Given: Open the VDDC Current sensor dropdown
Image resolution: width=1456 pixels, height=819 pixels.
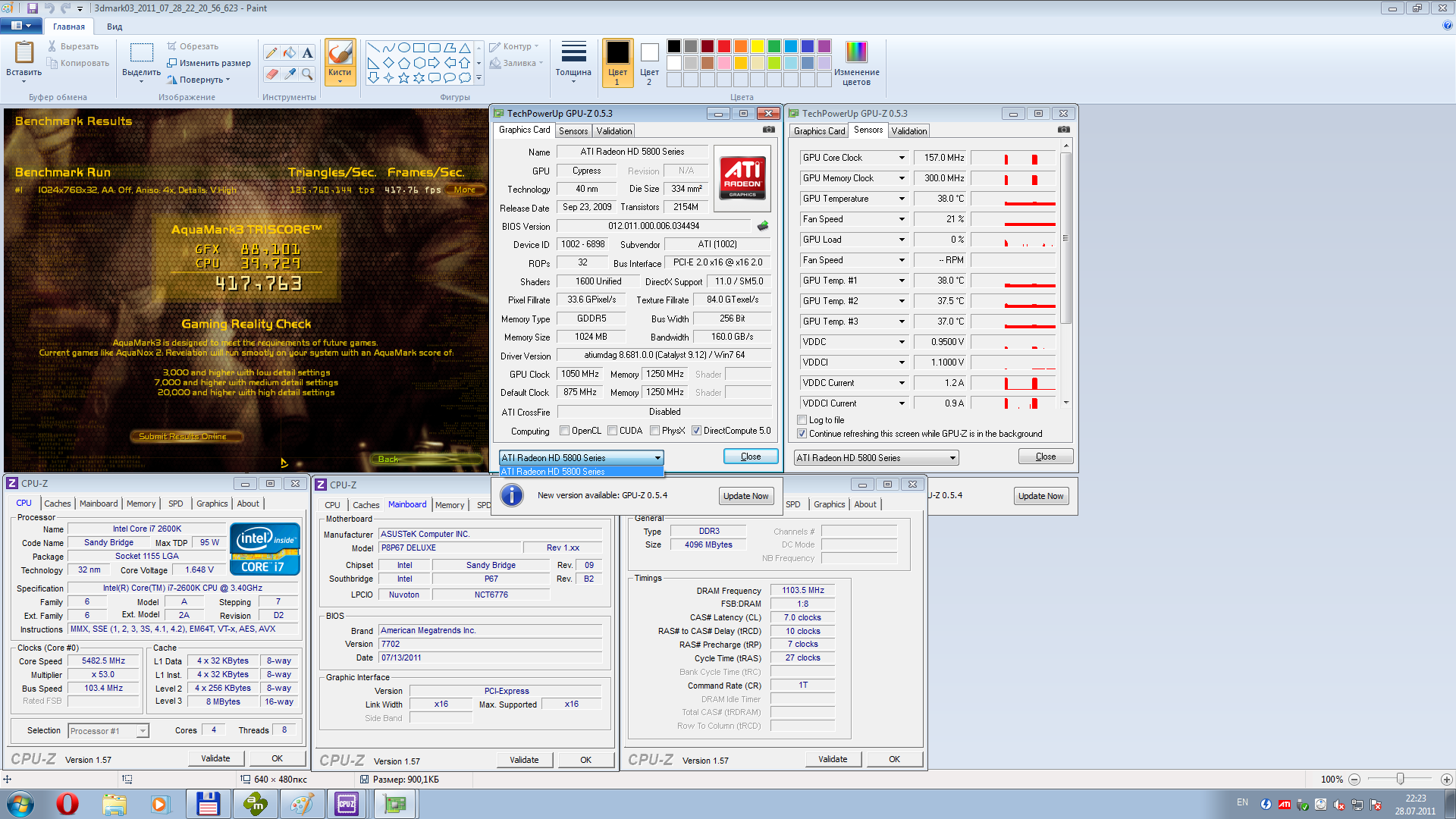Looking at the screenshot, I should coord(902,383).
